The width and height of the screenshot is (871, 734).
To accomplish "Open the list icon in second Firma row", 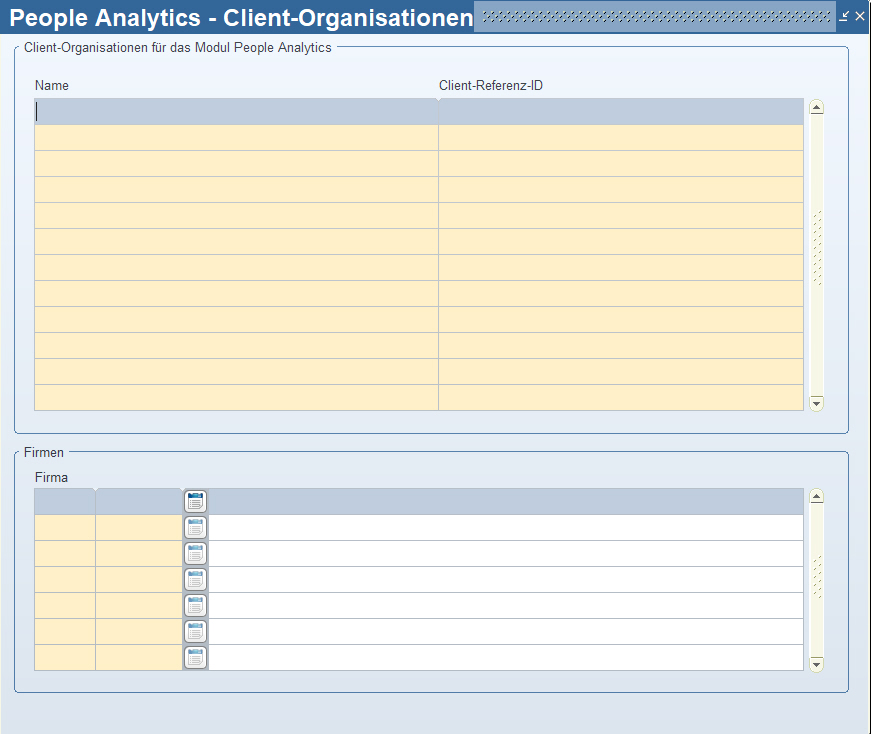I will click(x=195, y=527).
